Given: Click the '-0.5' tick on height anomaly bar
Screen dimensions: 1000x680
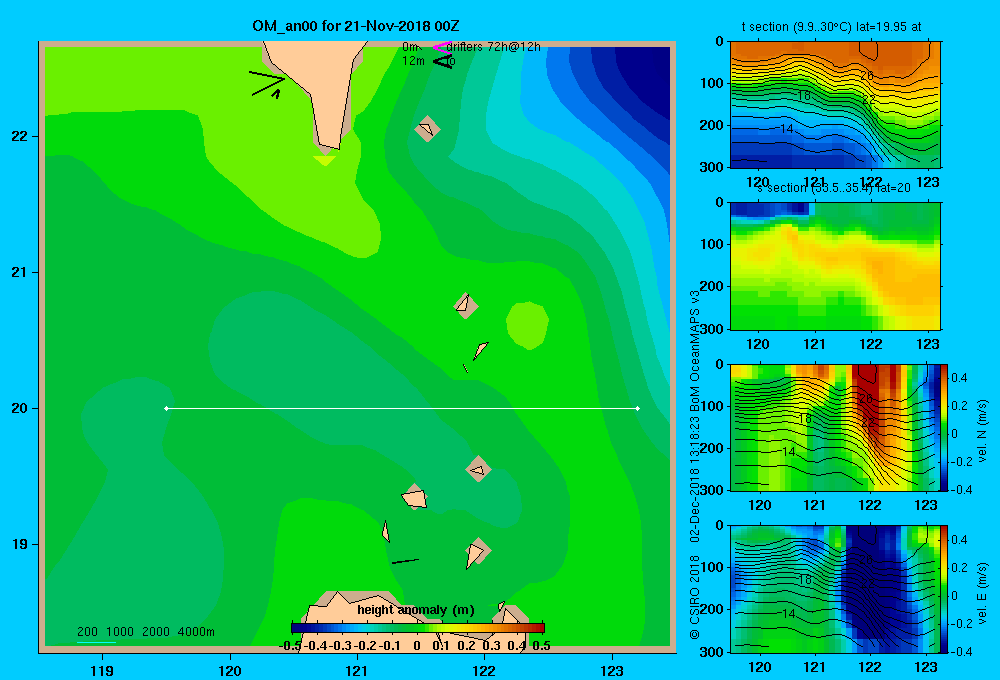Looking at the screenshot, I should click(x=290, y=646).
